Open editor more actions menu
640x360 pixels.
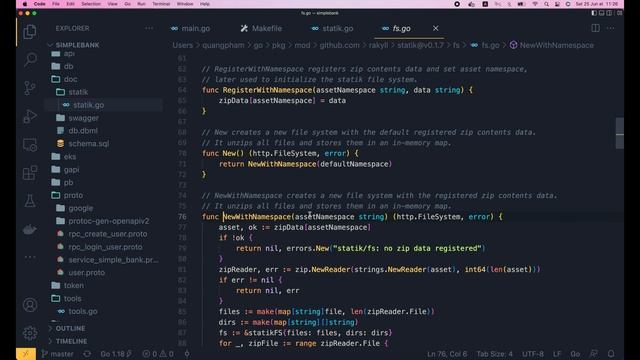[x=611, y=28]
